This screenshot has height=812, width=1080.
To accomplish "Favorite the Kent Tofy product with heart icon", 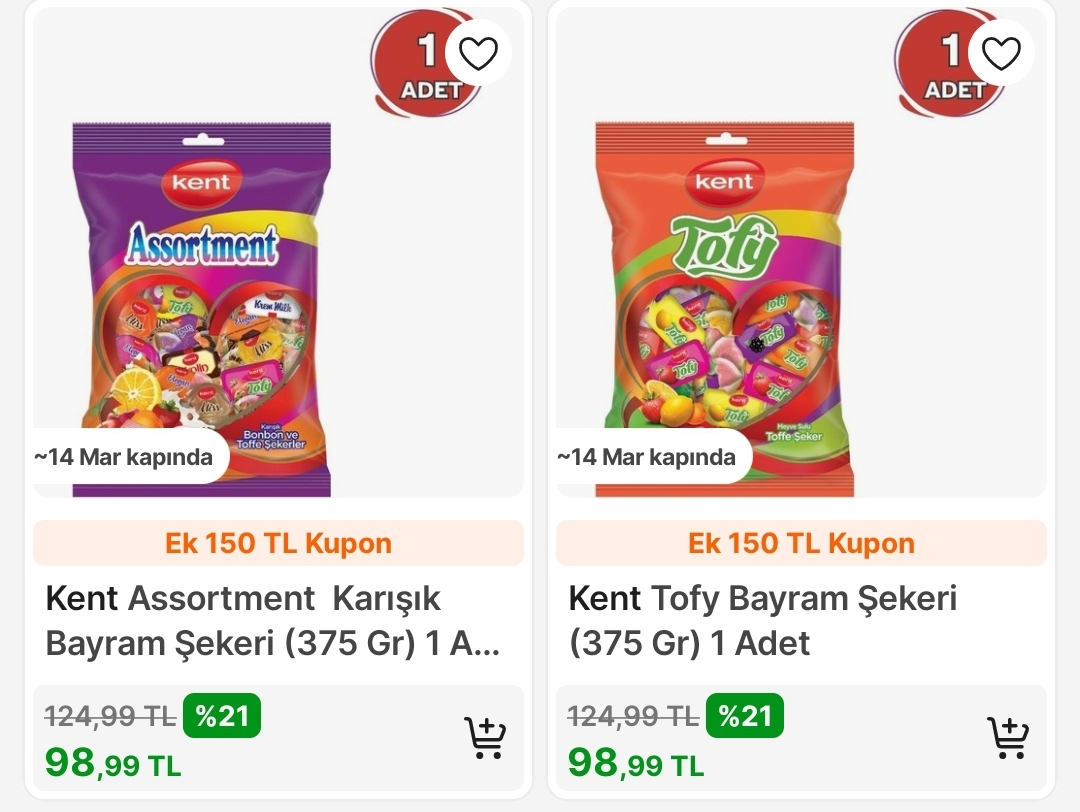I will click(1001, 53).
